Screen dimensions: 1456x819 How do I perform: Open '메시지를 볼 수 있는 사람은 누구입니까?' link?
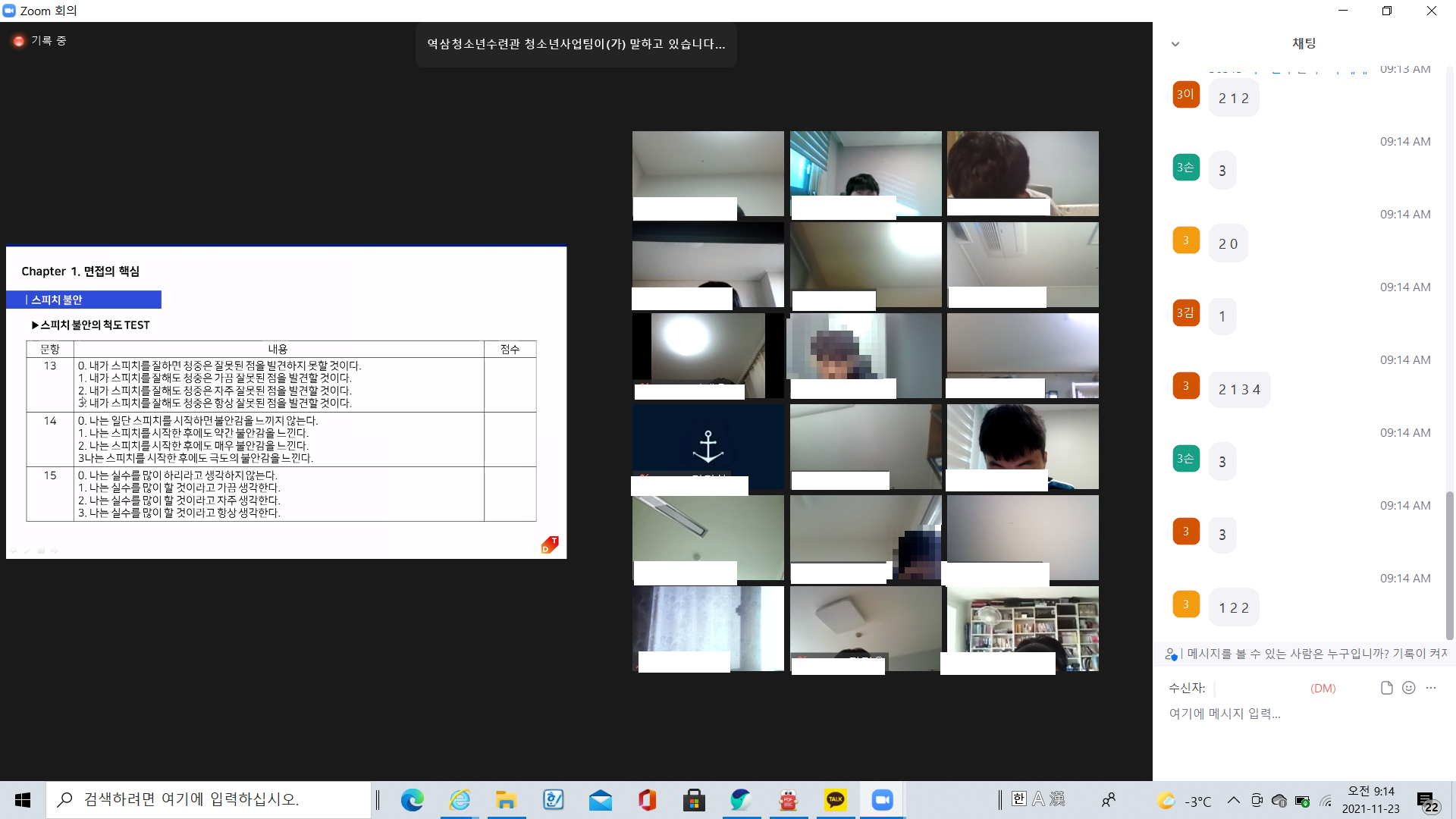click(1316, 654)
